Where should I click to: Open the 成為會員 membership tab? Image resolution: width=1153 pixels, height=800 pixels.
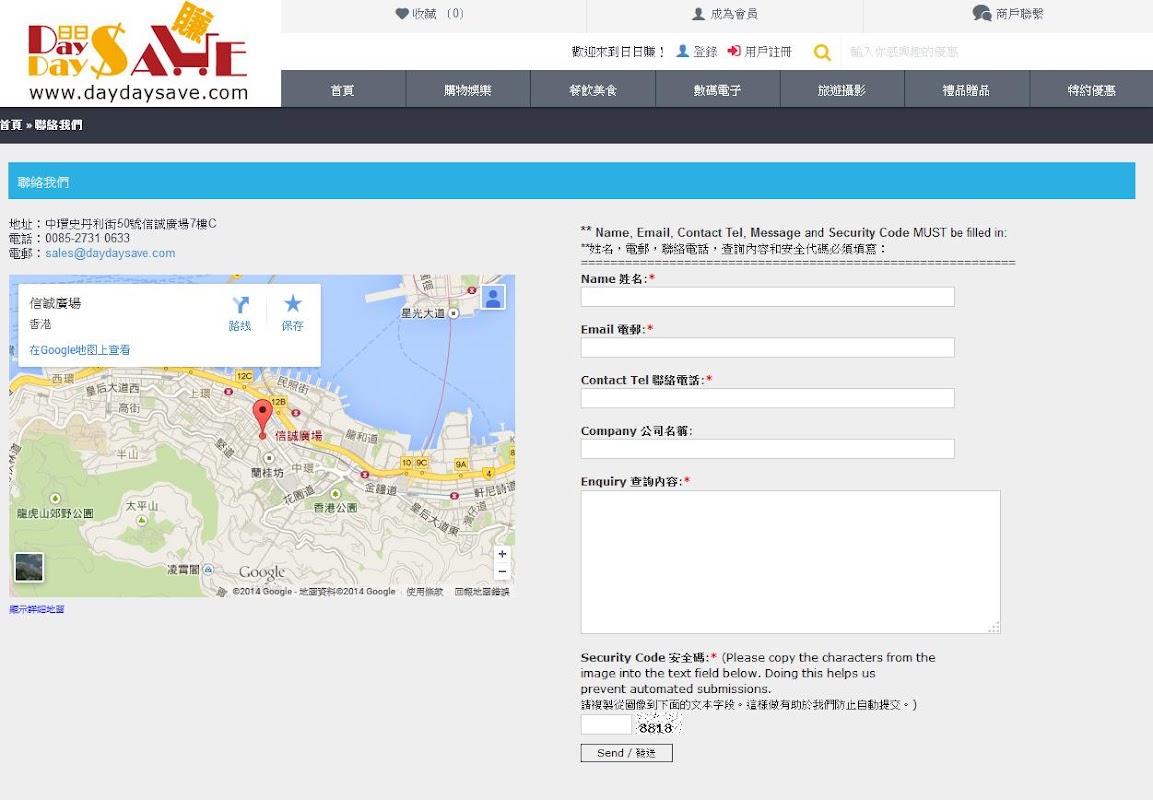pyautogui.click(x=724, y=14)
